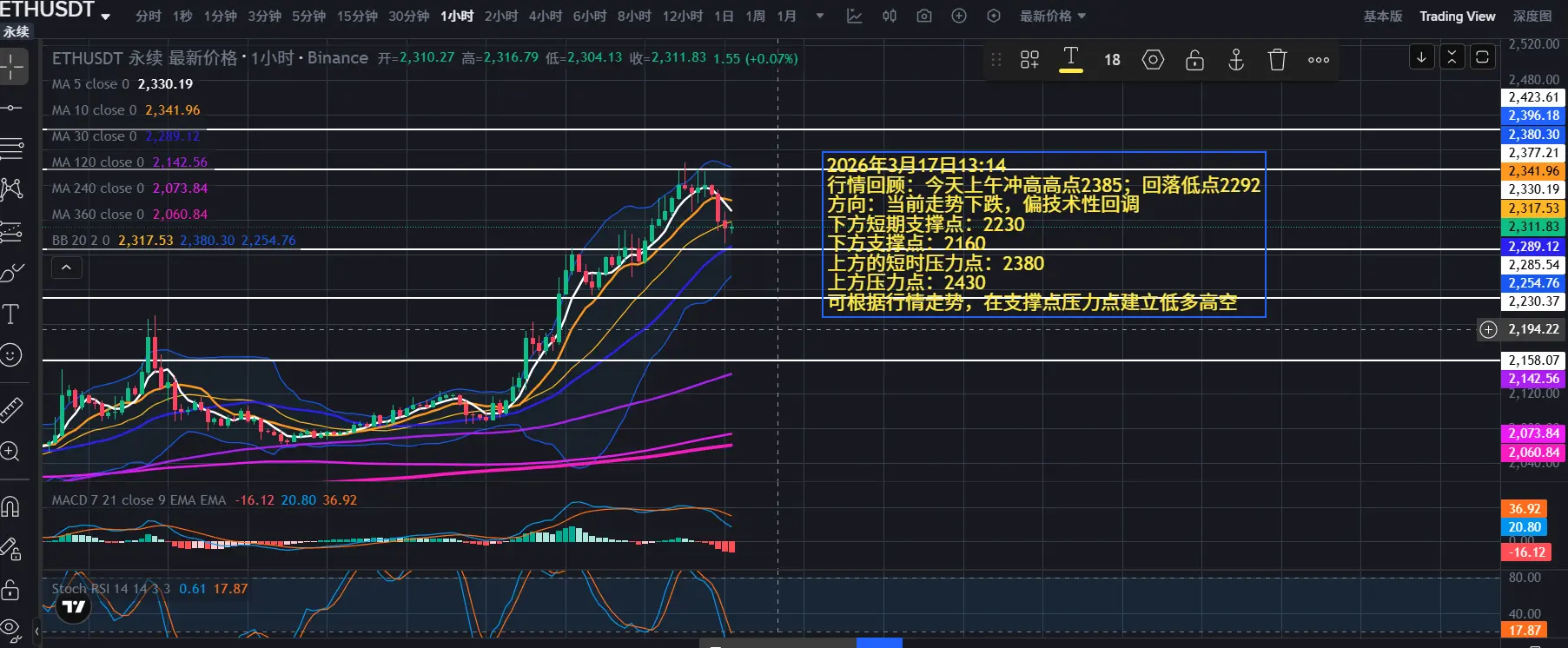Toggle magnet mode on
This screenshot has width=1568, height=648.
[x=11, y=506]
